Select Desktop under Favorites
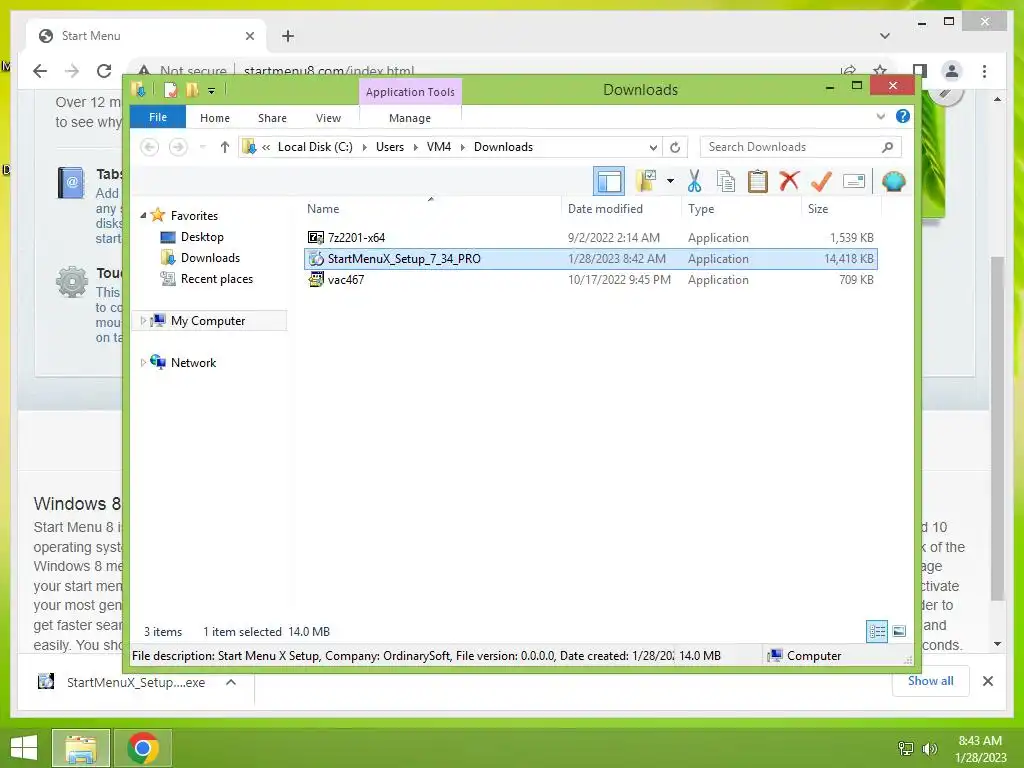Viewport: 1024px width, 768px height. (x=202, y=236)
